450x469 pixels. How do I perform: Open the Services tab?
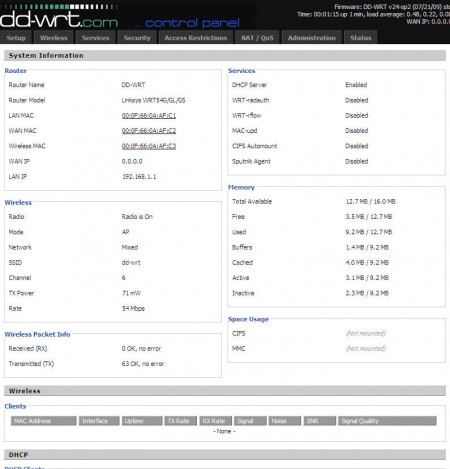pyautogui.click(x=95, y=38)
